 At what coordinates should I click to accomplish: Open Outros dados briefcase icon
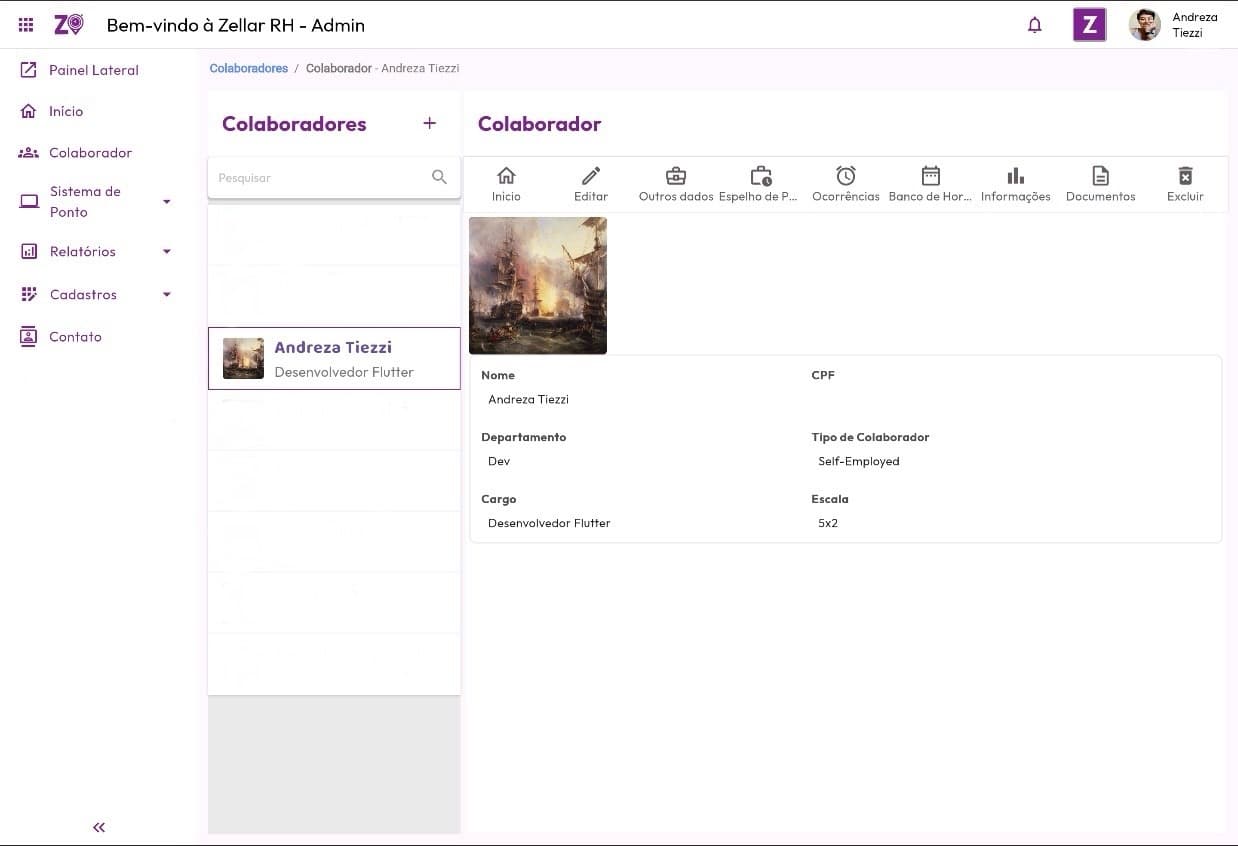point(676,177)
